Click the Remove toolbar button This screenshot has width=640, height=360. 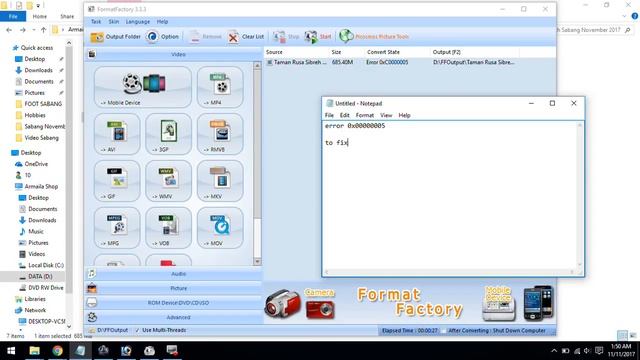205,37
